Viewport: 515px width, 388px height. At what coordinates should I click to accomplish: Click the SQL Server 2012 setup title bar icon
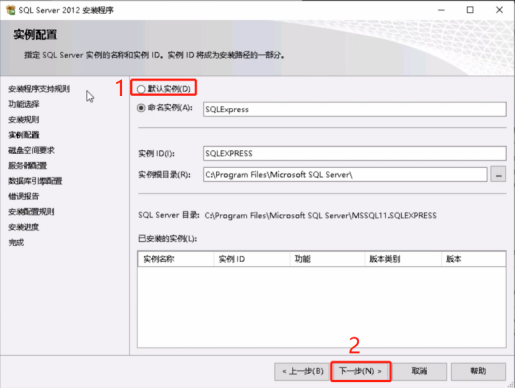pos(11,10)
